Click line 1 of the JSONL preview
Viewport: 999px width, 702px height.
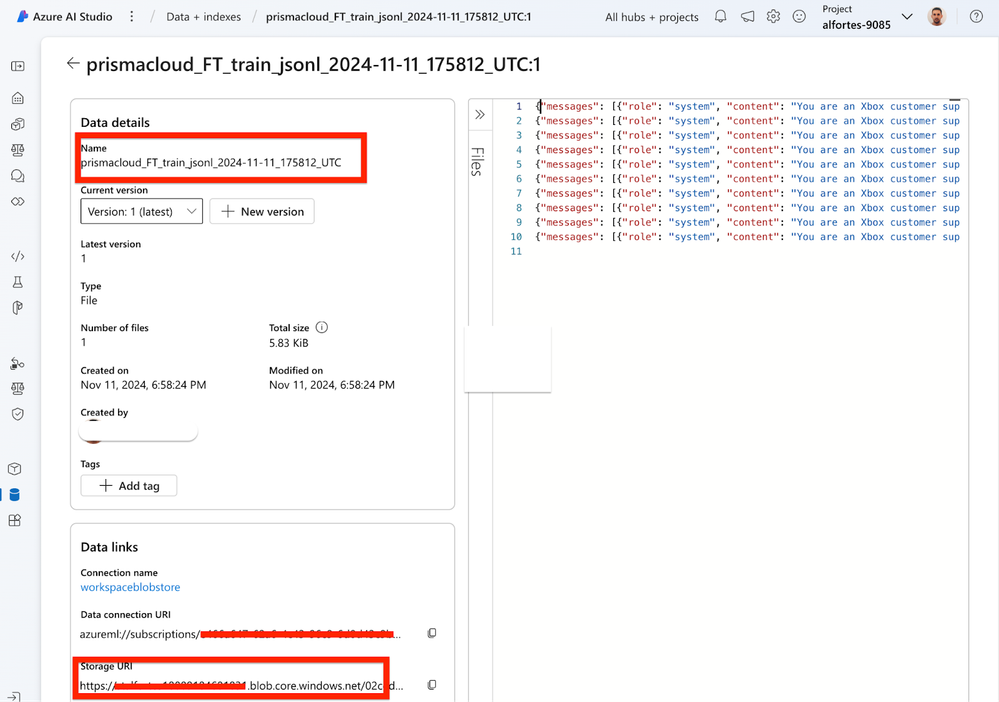pyautogui.click(x=748, y=106)
